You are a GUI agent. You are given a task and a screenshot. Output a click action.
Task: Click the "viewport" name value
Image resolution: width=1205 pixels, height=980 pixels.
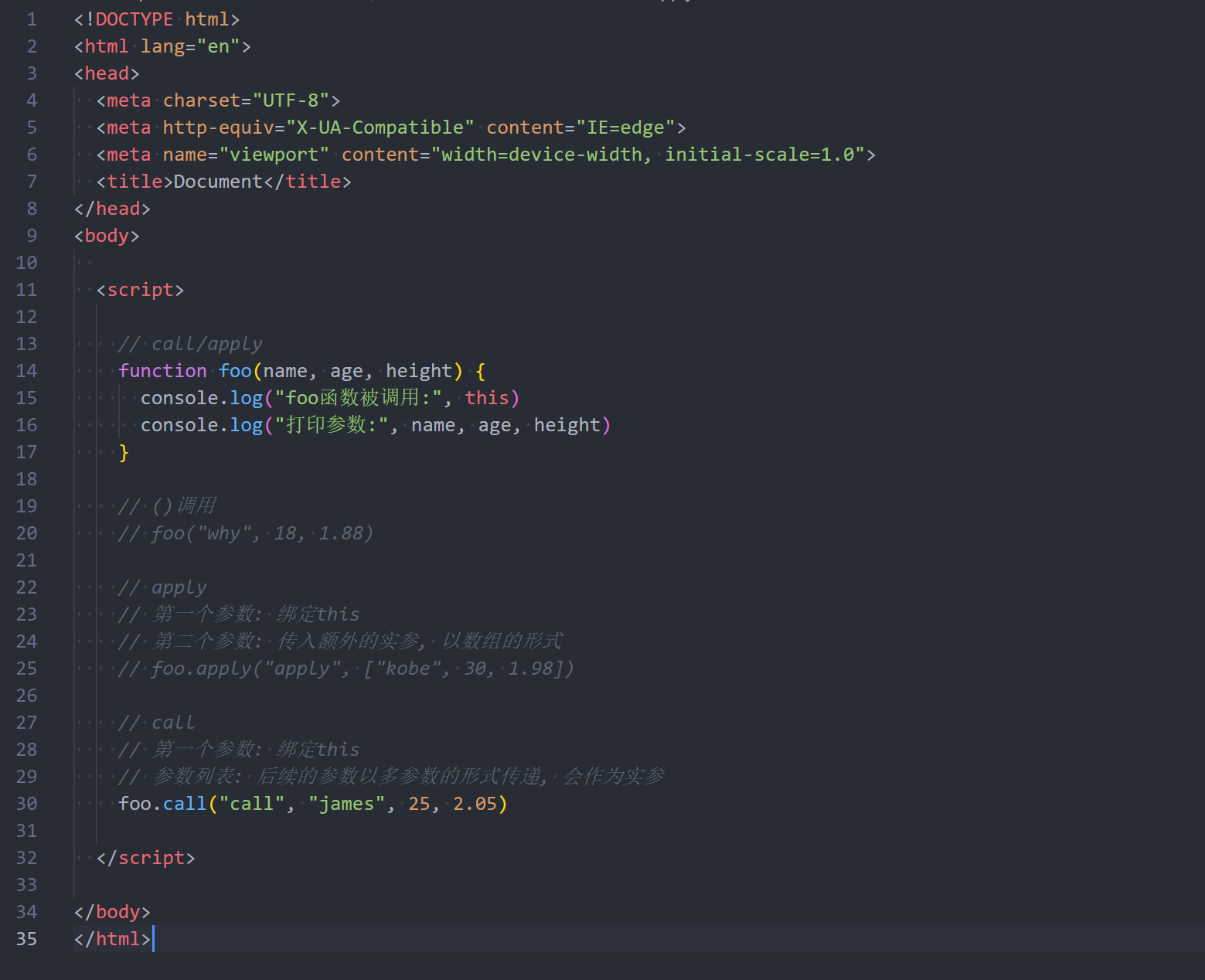tap(274, 155)
